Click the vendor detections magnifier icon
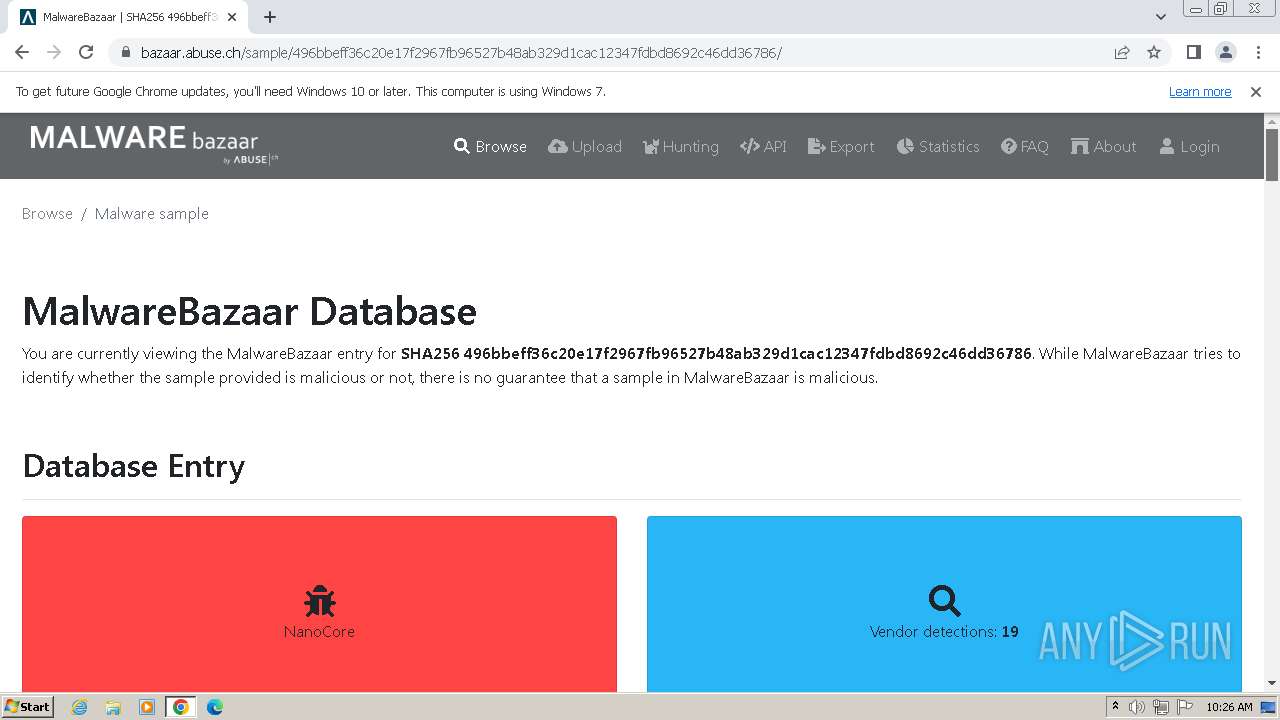This screenshot has width=1280, height=720. [x=944, y=601]
